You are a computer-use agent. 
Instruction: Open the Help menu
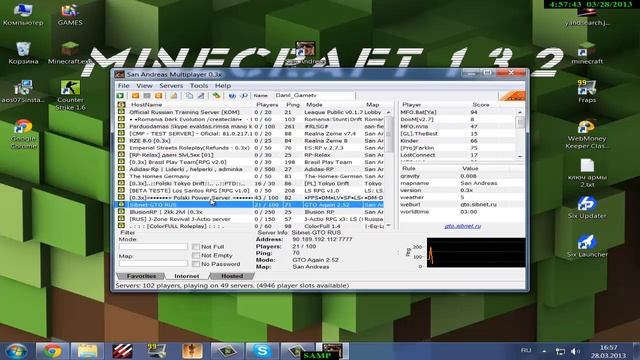223,86
